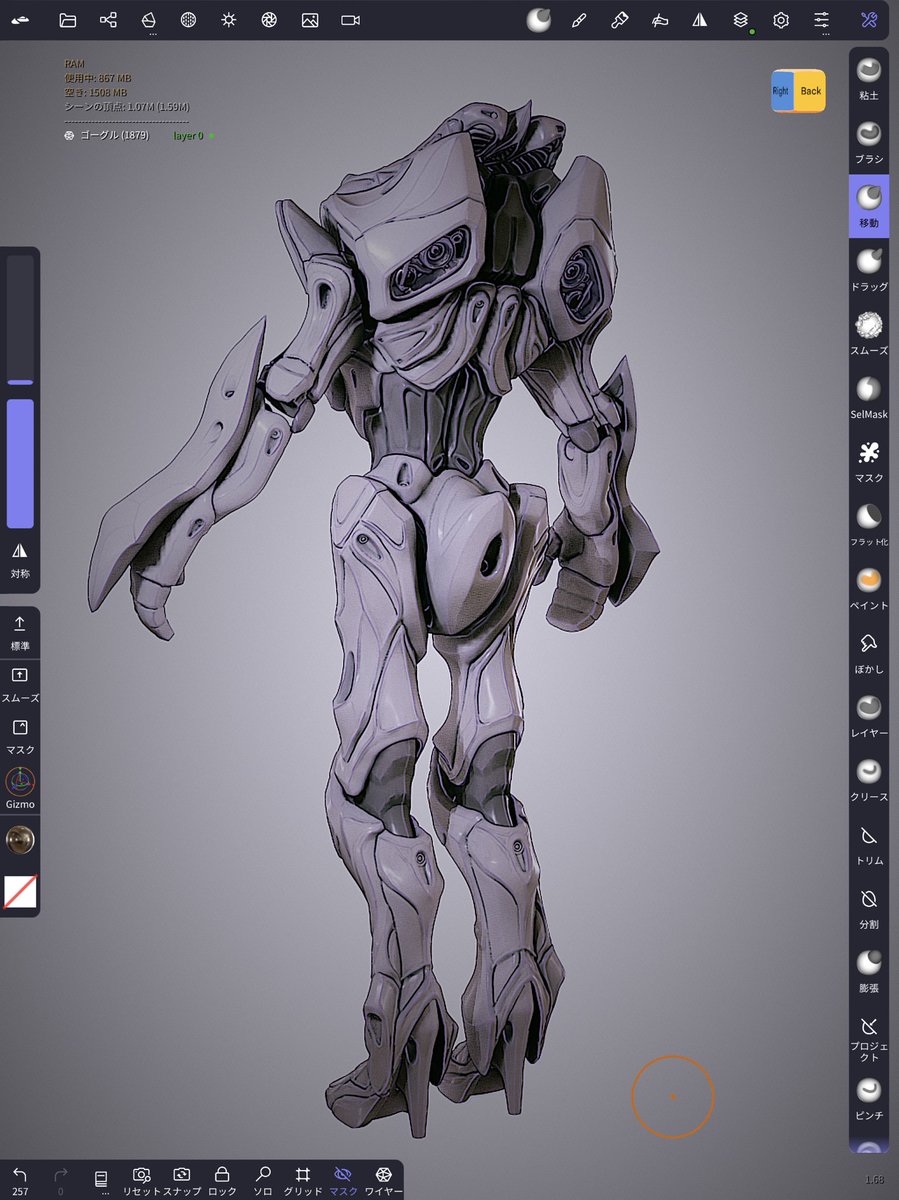Click リセット camera reset button
The height and width of the screenshot is (1200, 899).
(x=142, y=1181)
